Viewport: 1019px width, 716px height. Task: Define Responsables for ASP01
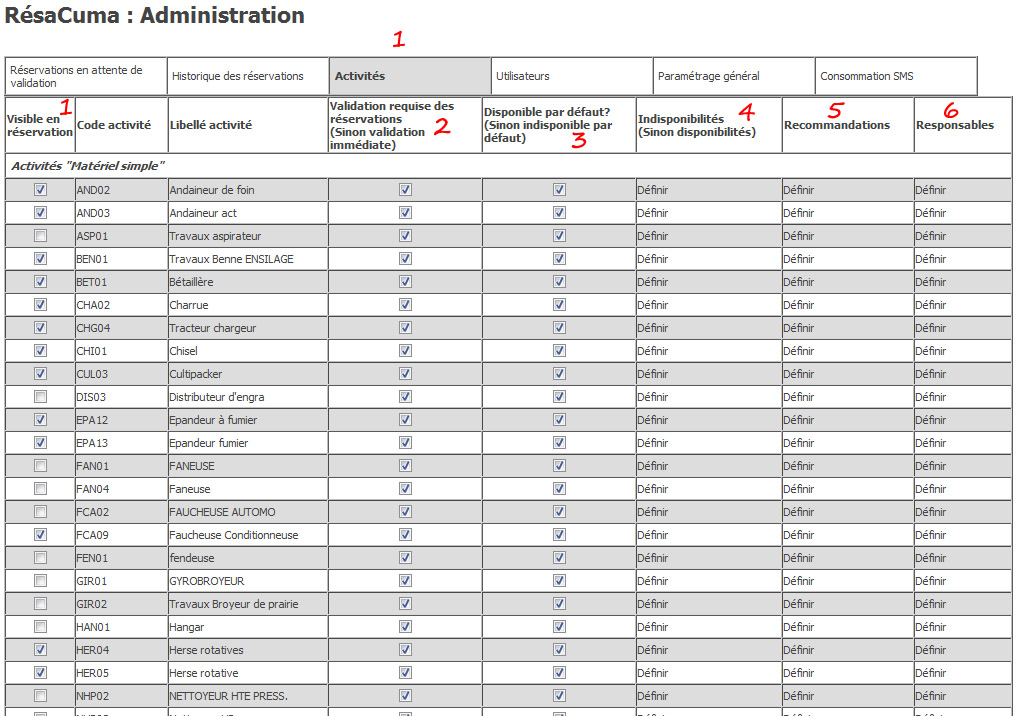931,236
